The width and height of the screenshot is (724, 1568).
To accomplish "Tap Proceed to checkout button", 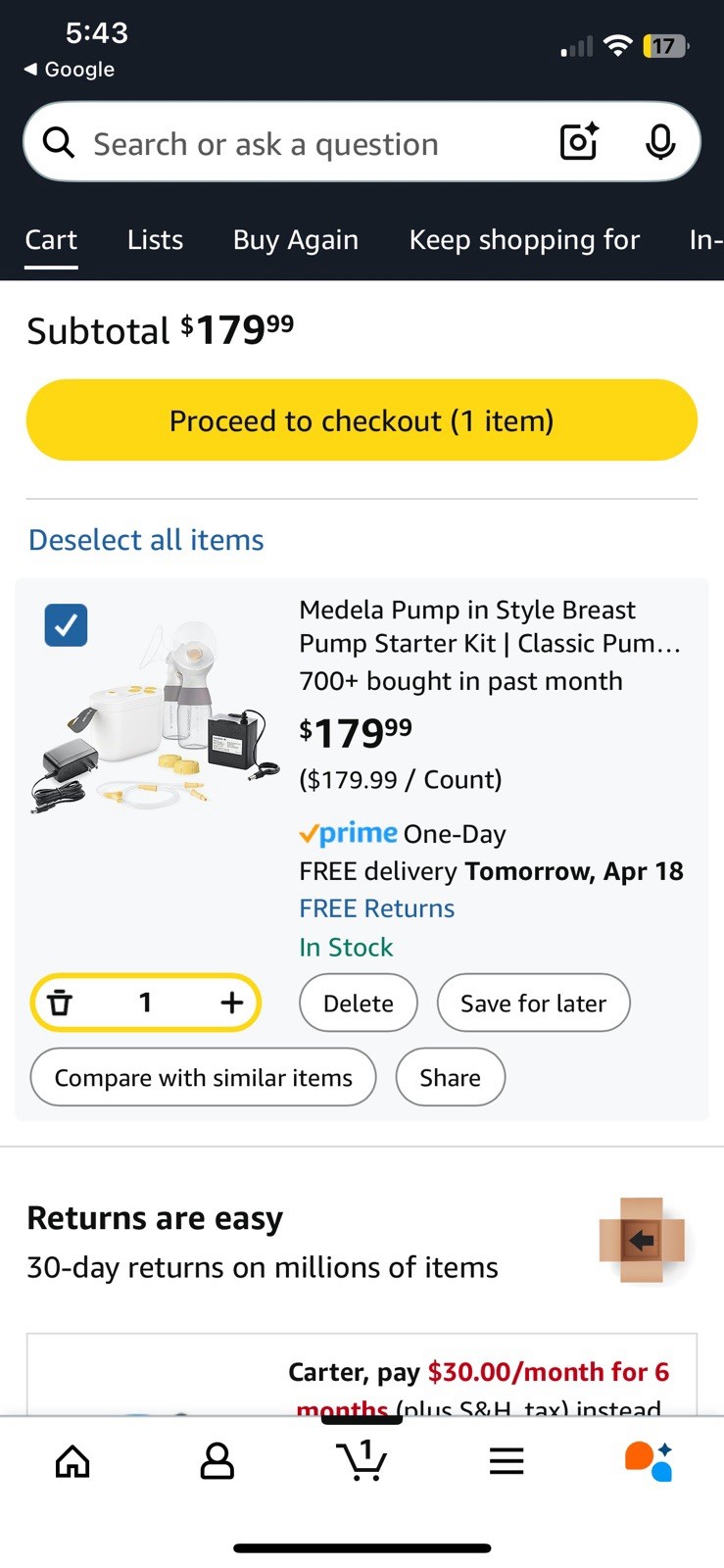I will pos(362,420).
